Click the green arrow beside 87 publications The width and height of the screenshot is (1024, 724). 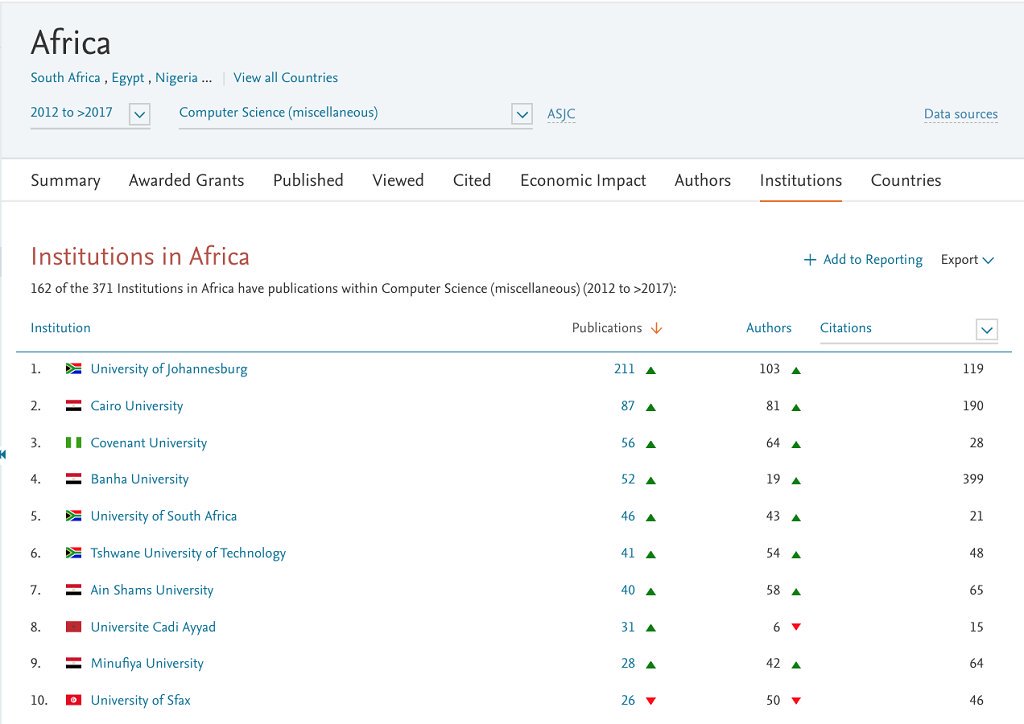click(650, 407)
